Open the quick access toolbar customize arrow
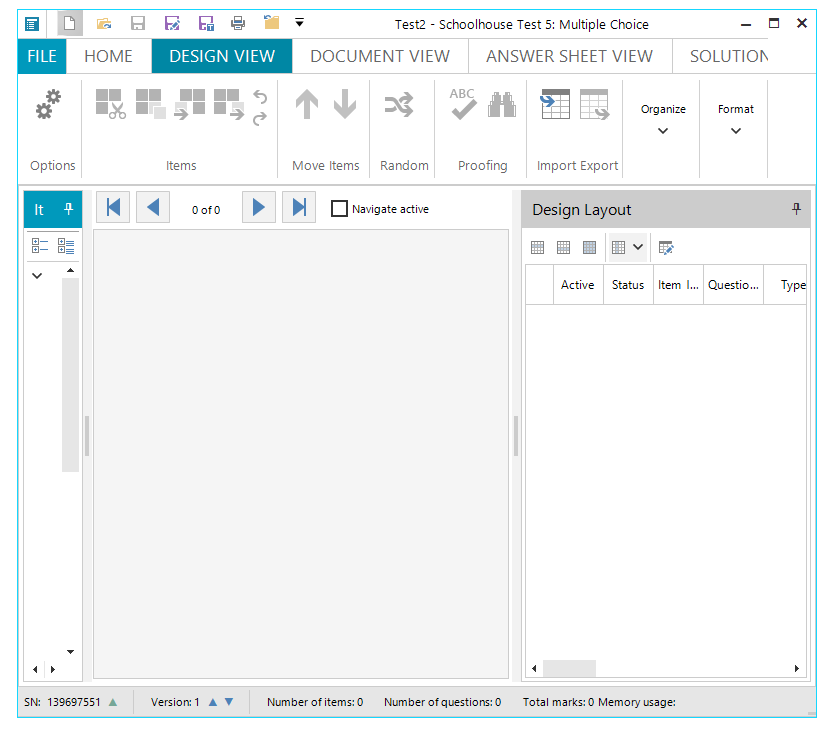 (299, 23)
